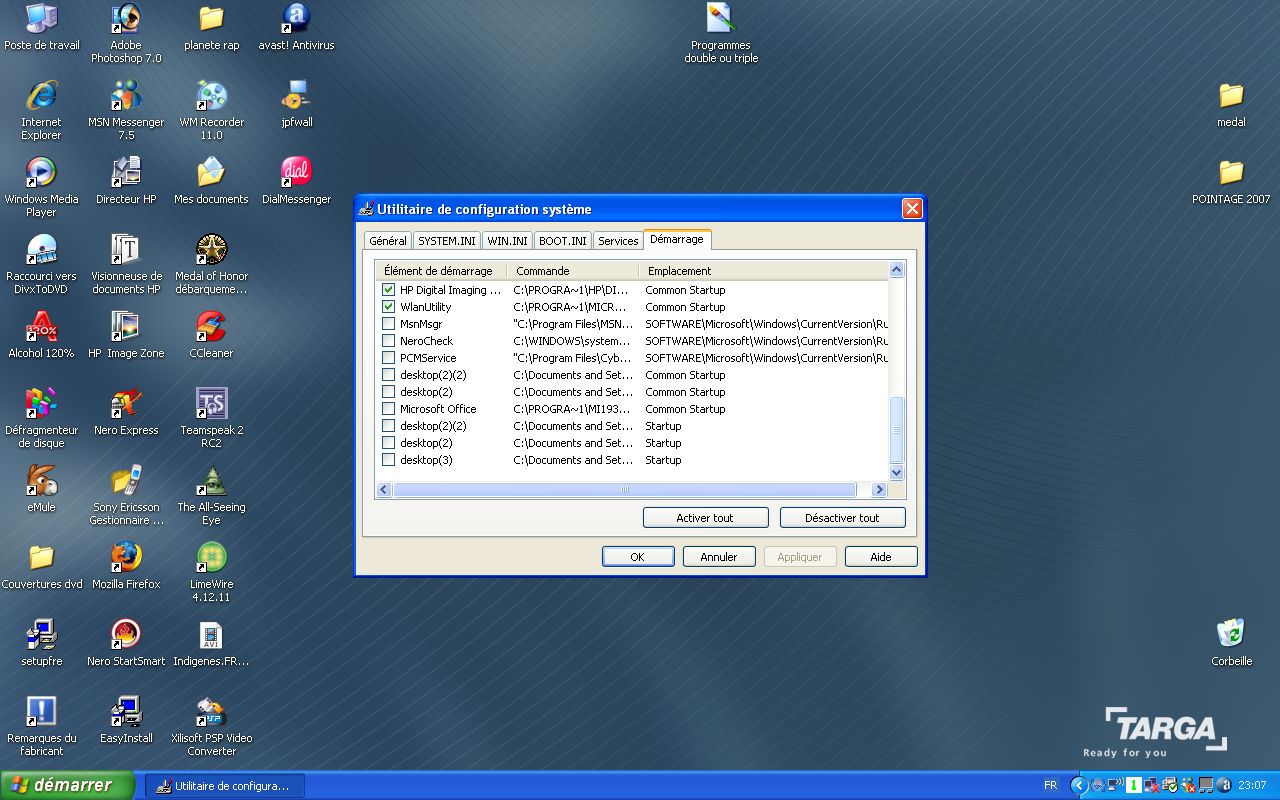Select the POINTAGE 2007 folder icon
The height and width of the screenshot is (800, 1280).
click(1231, 181)
